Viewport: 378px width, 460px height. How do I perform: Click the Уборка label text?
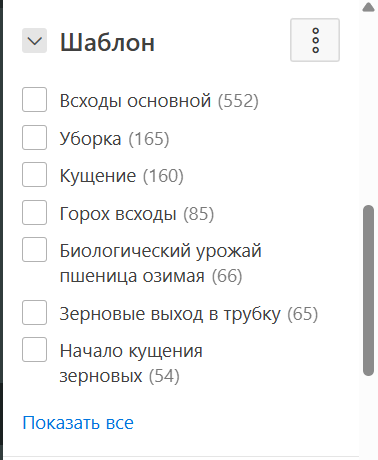tap(90, 139)
